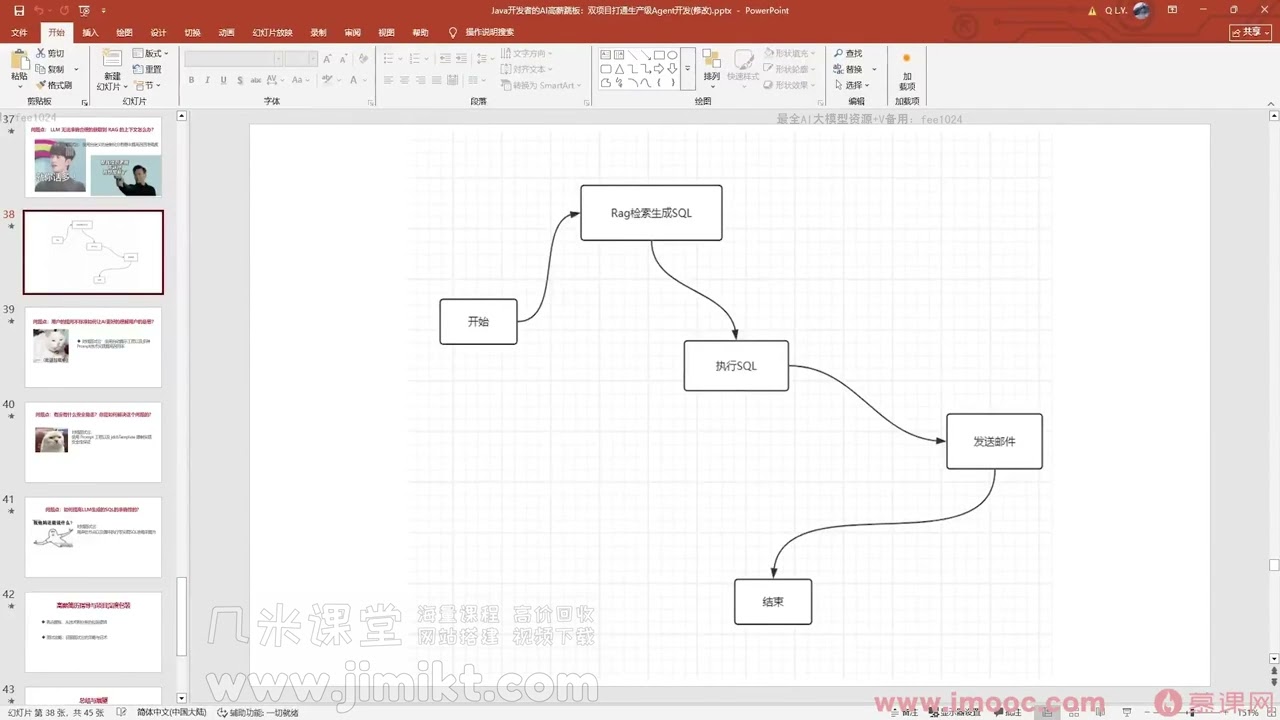This screenshot has width=1280, height=720.
Task: Select slide 41 thumbnail
Action: pos(93,537)
